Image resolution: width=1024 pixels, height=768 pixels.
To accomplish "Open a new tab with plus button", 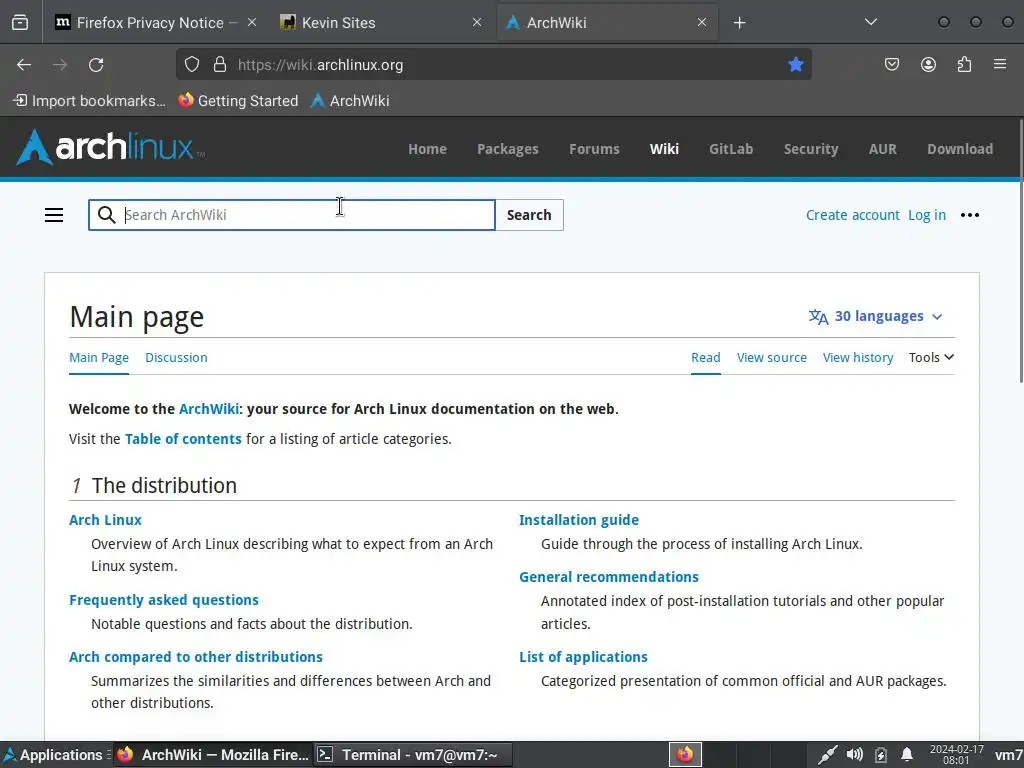I will click(x=739, y=23).
